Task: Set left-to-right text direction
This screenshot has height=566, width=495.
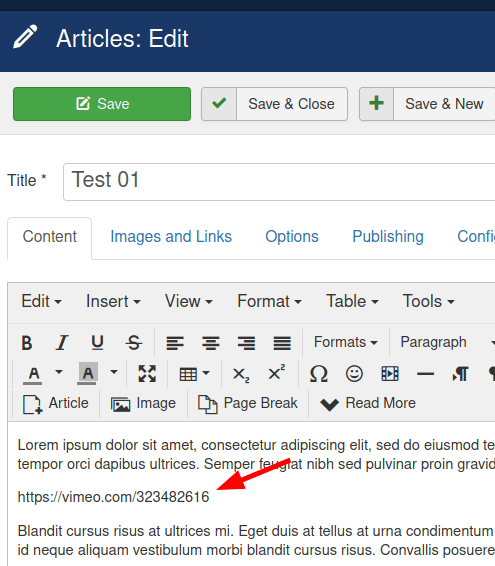Action: point(461,374)
